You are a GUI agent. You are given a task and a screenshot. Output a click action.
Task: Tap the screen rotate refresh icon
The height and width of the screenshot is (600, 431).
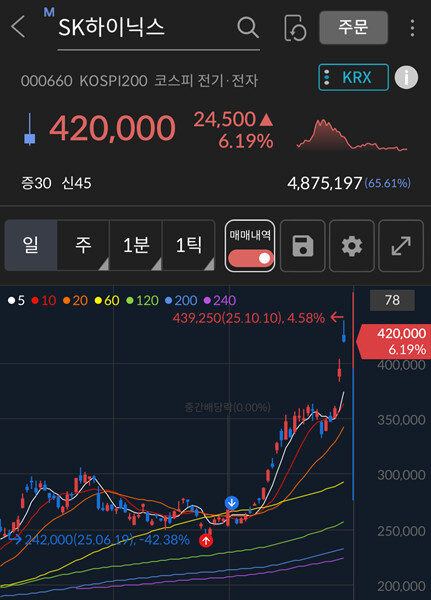tap(295, 28)
